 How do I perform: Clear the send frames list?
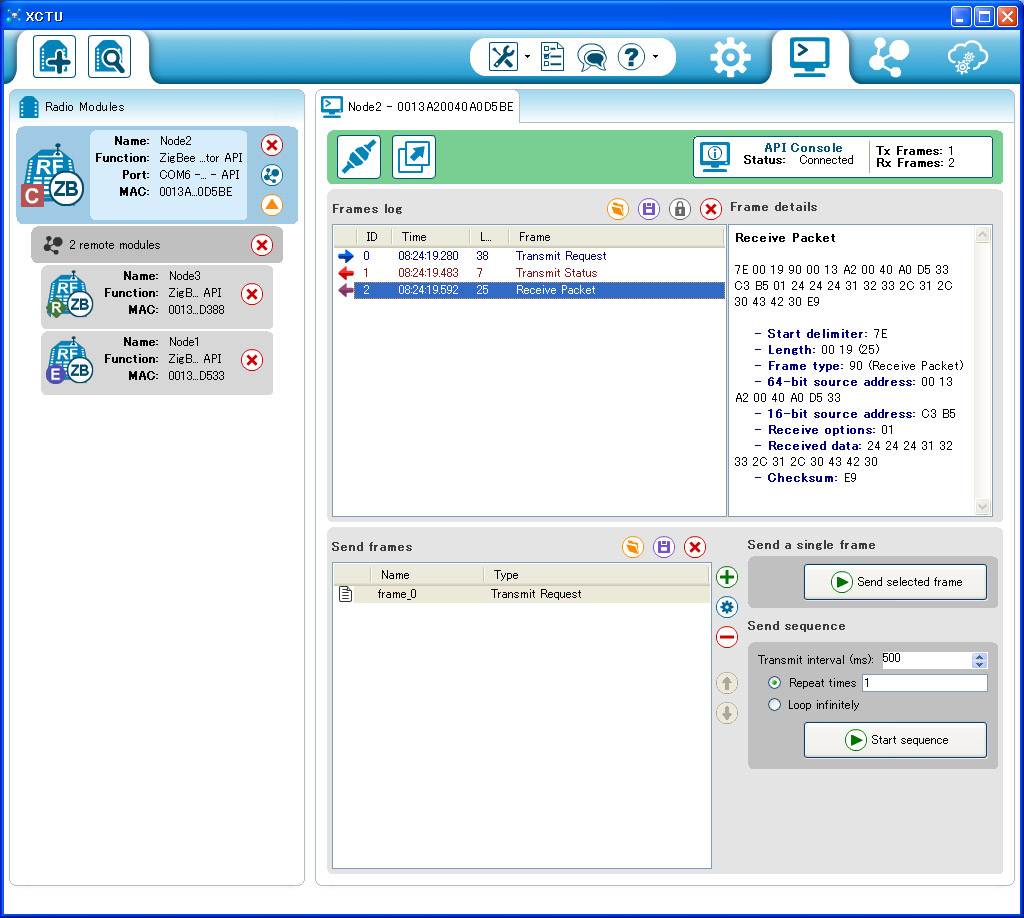(x=695, y=547)
